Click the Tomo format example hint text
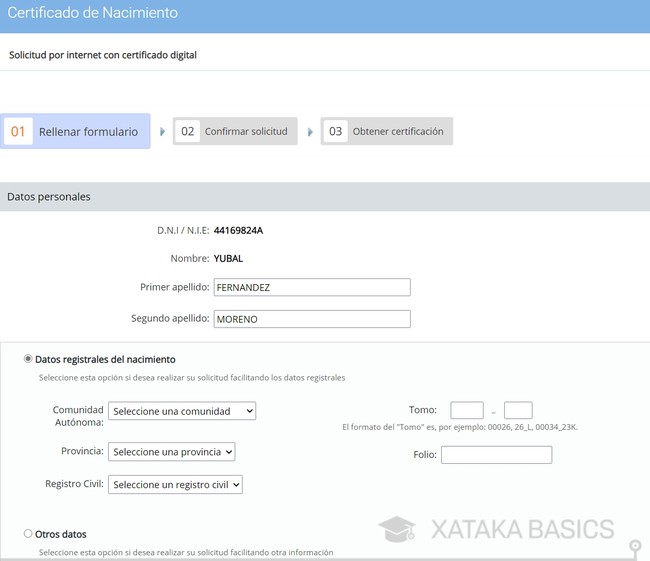Viewport: 650px width, 561px height. [x=460, y=427]
